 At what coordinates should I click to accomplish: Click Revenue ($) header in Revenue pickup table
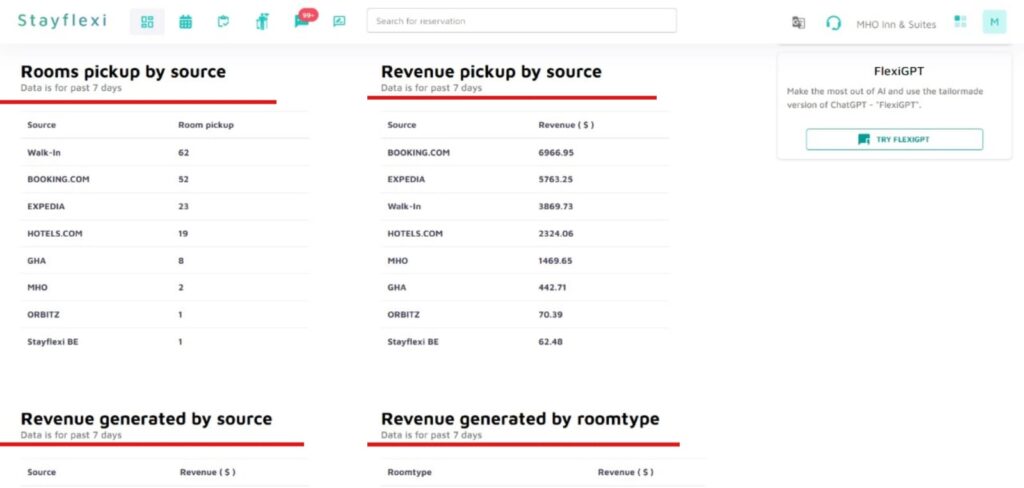pyautogui.click(x=566, y=125)
